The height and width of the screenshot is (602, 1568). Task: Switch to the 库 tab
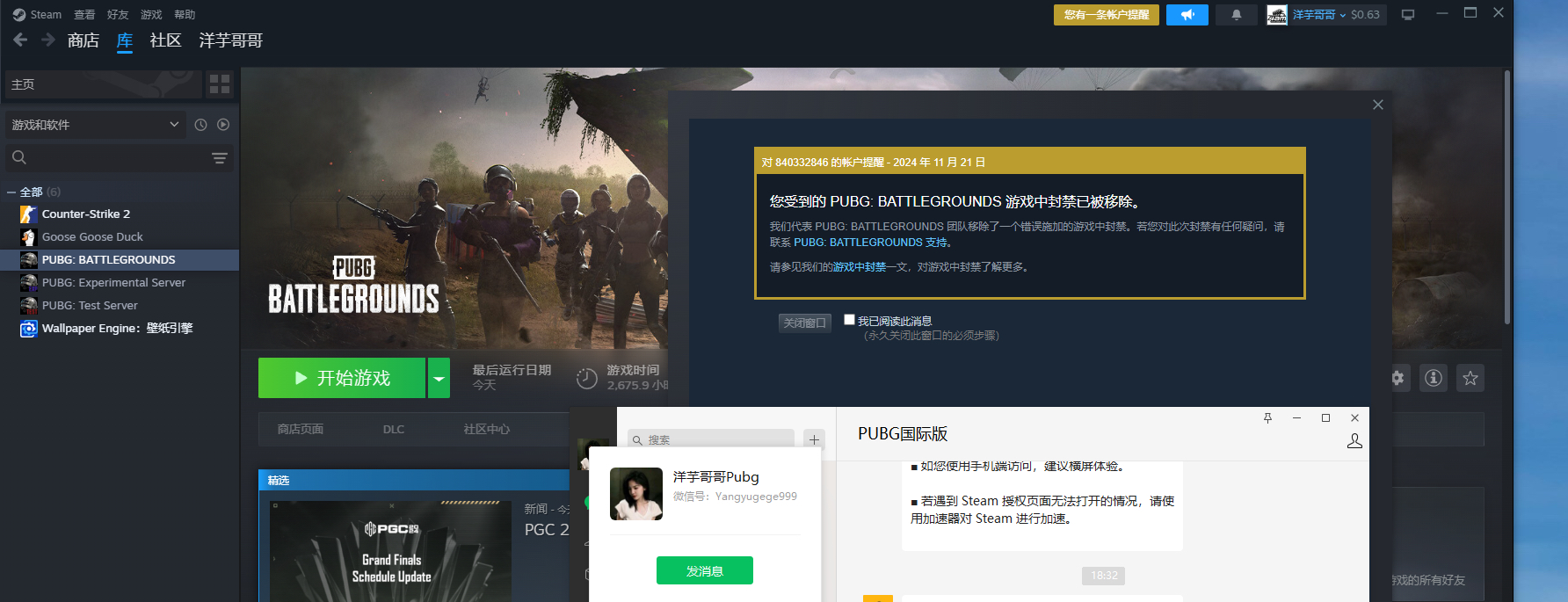tap(125, 40)
